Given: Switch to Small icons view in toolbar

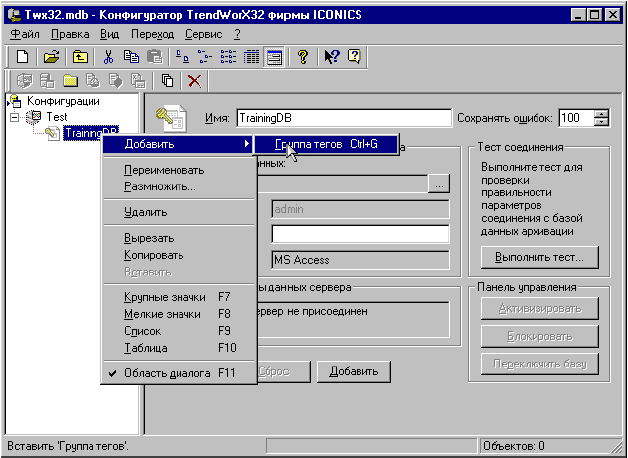Looking at the screenshot, I should point(205,57).
